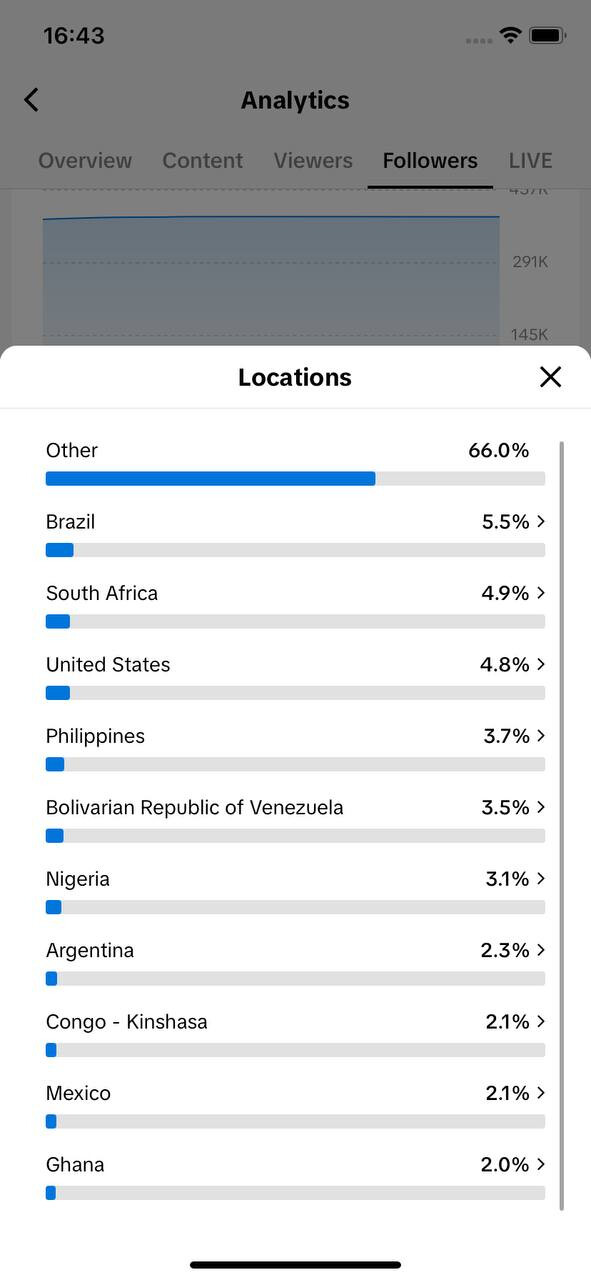Go to the LIVE tab
591x1280 pixels.
pyautogui.click(x=530, y=160)
